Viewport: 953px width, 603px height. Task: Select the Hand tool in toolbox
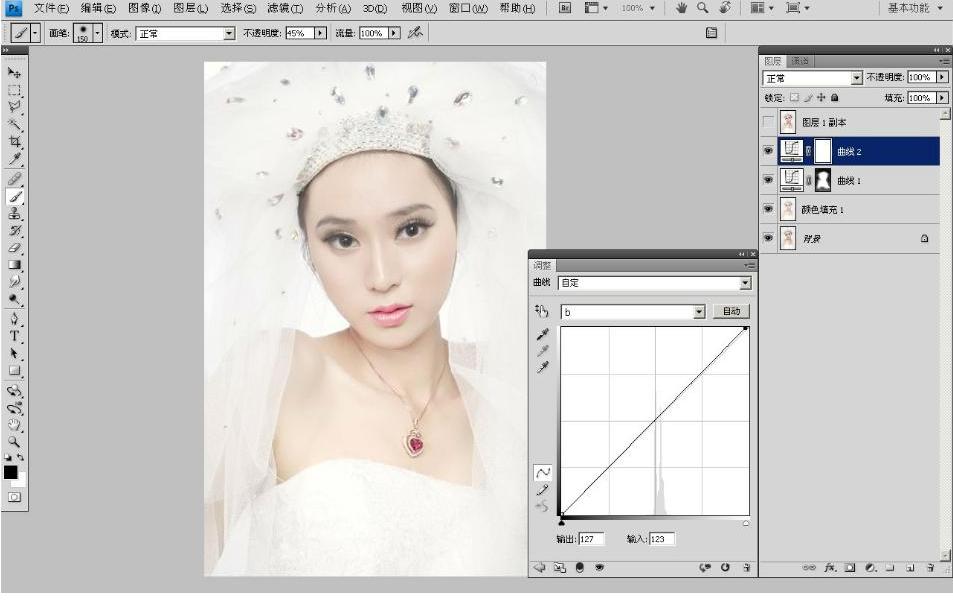pos(14,425)
